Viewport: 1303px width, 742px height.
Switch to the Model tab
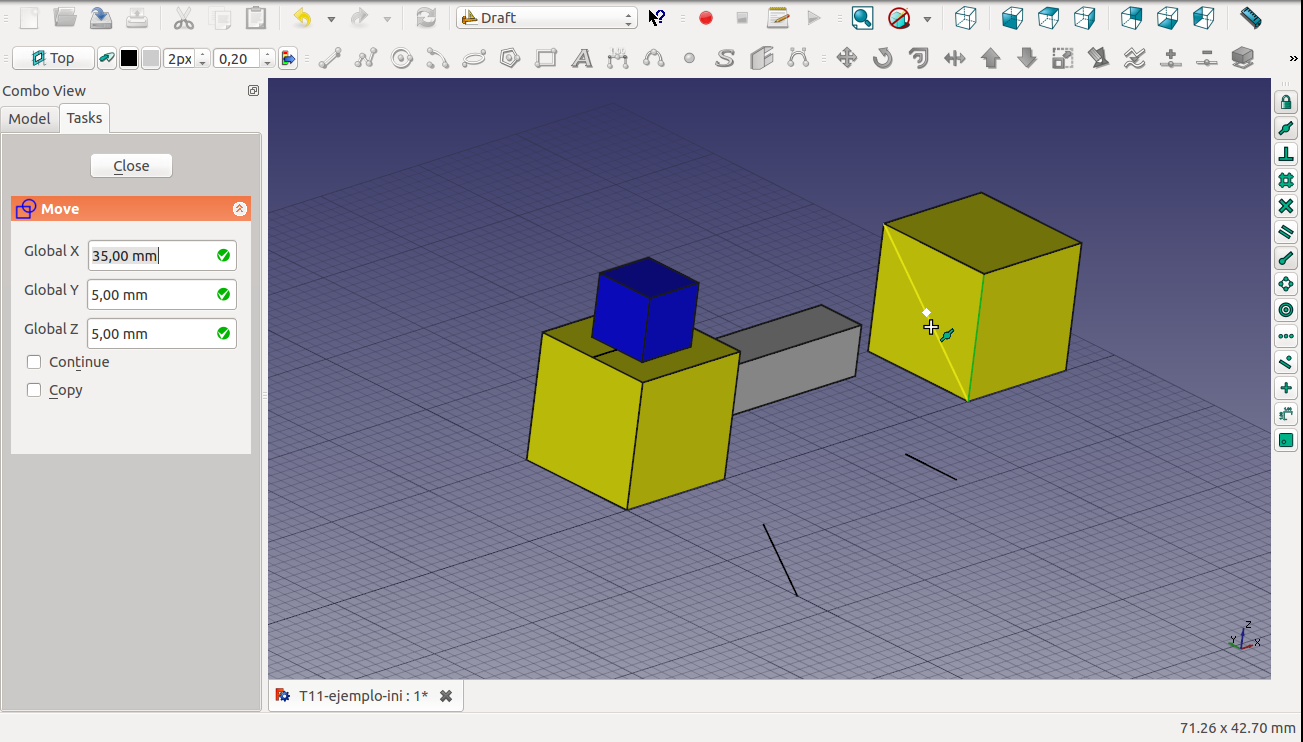pyautogui.click(x=29, y=118)
